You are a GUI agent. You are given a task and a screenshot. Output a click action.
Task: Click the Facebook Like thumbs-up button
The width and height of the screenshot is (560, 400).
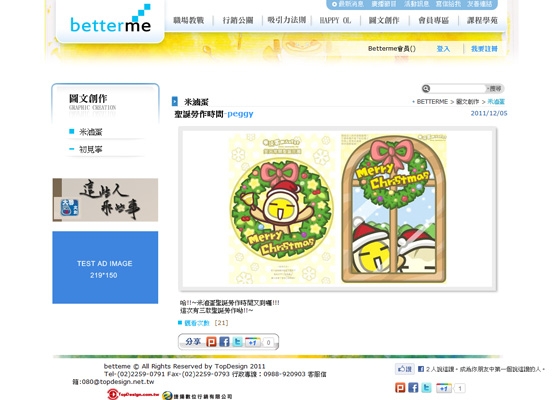(405, 369)
